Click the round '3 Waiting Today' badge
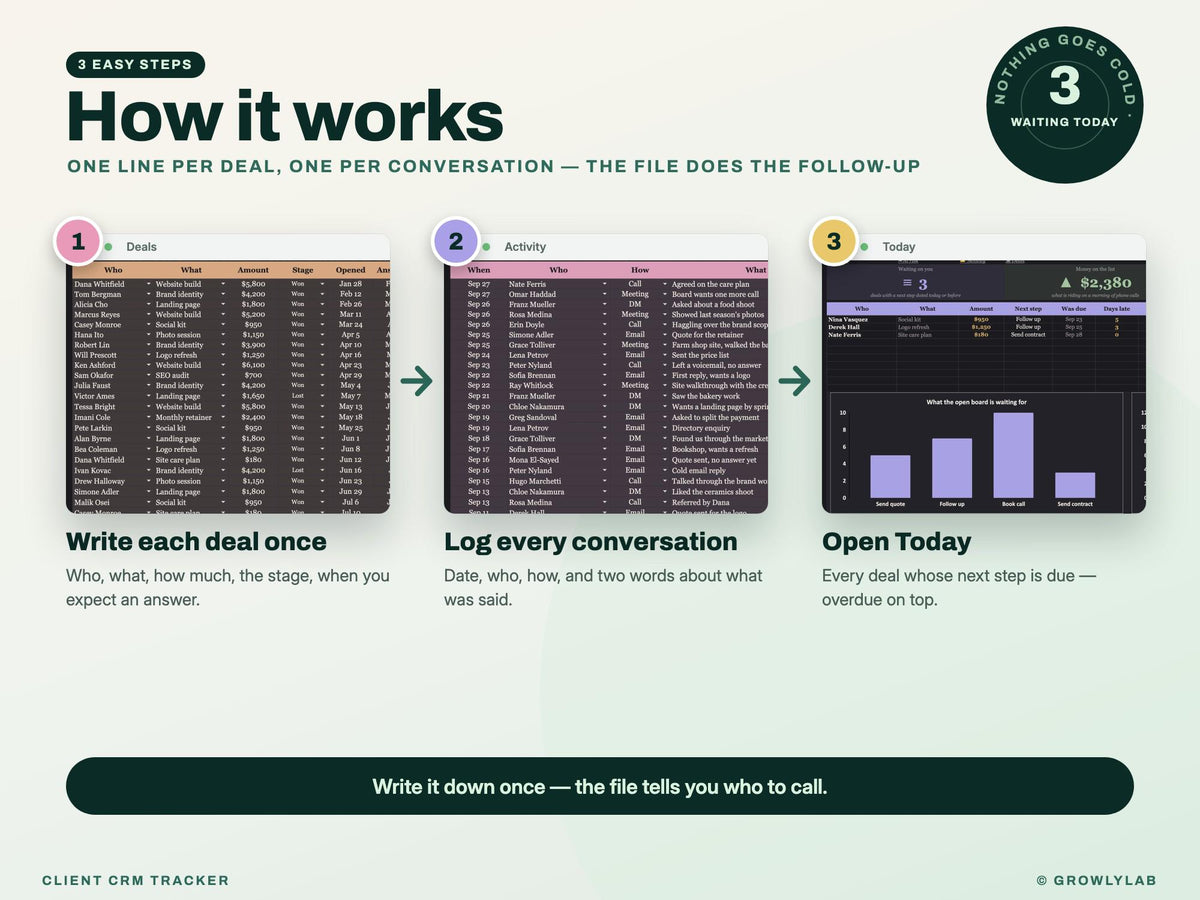 (1065, 105)
